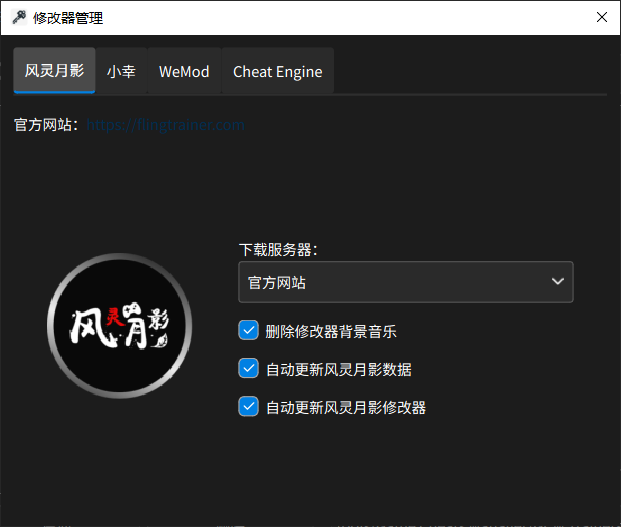Click the chevron arrow in server dropdown
621x527 pixels.
pos(558,282)
